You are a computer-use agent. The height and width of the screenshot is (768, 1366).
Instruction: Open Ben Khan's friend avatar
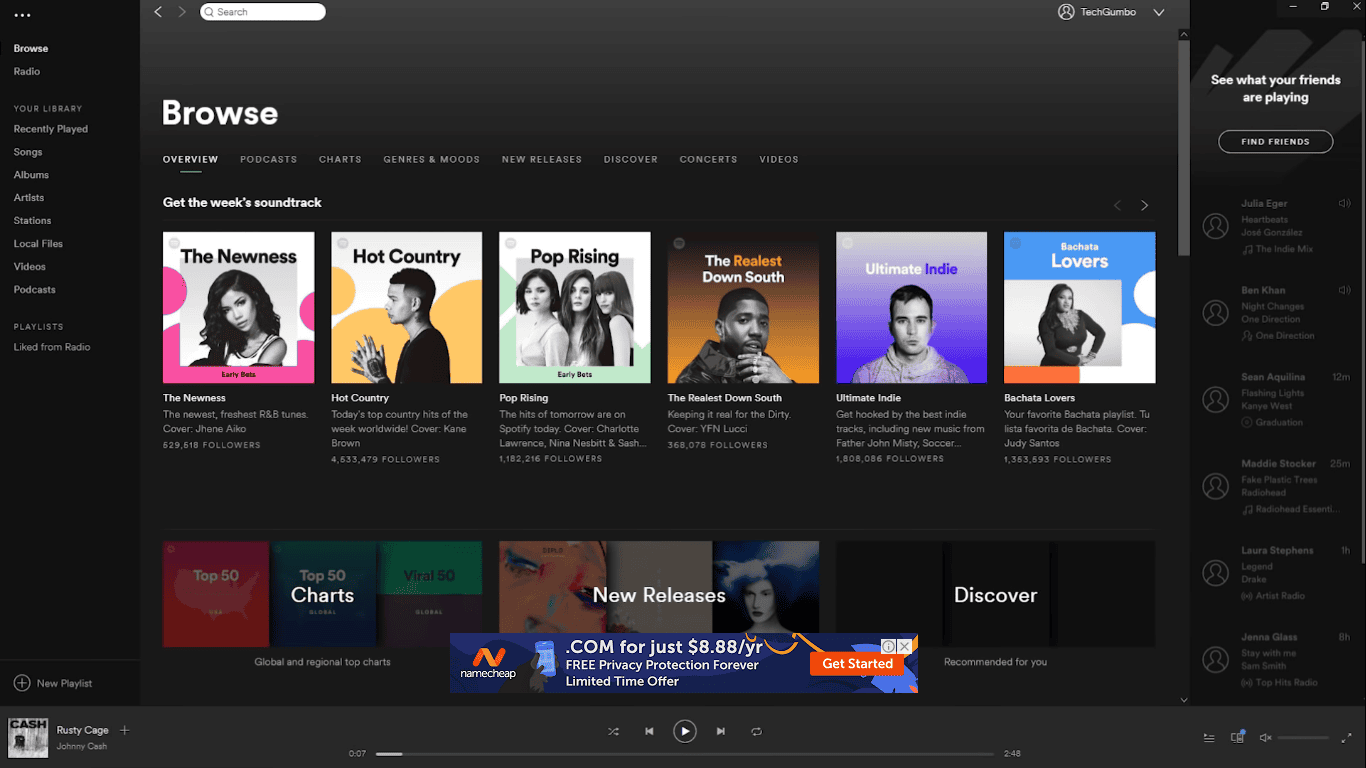click(x=1216, y=313)
